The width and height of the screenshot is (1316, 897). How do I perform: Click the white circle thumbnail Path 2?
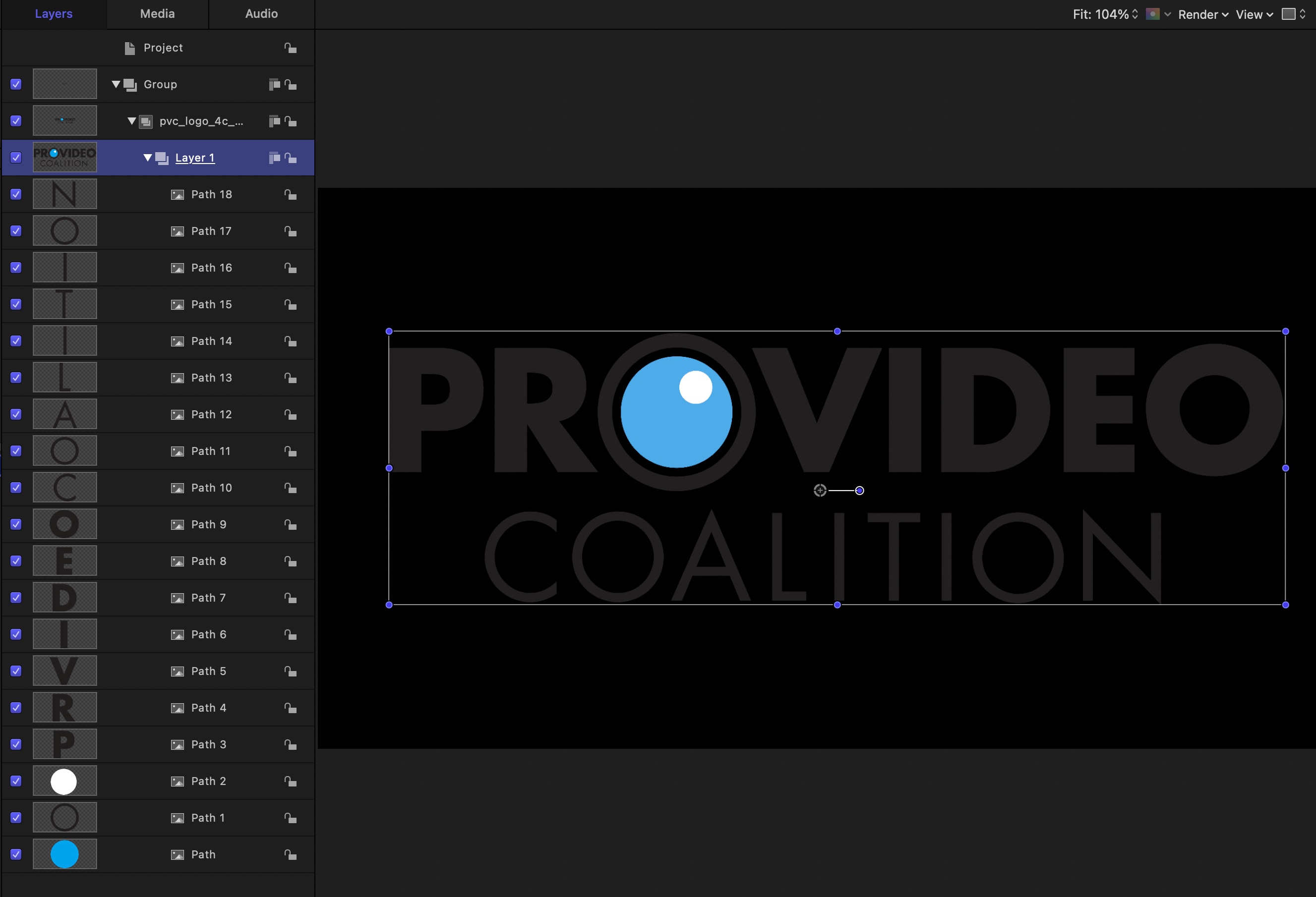coord(64,781)
